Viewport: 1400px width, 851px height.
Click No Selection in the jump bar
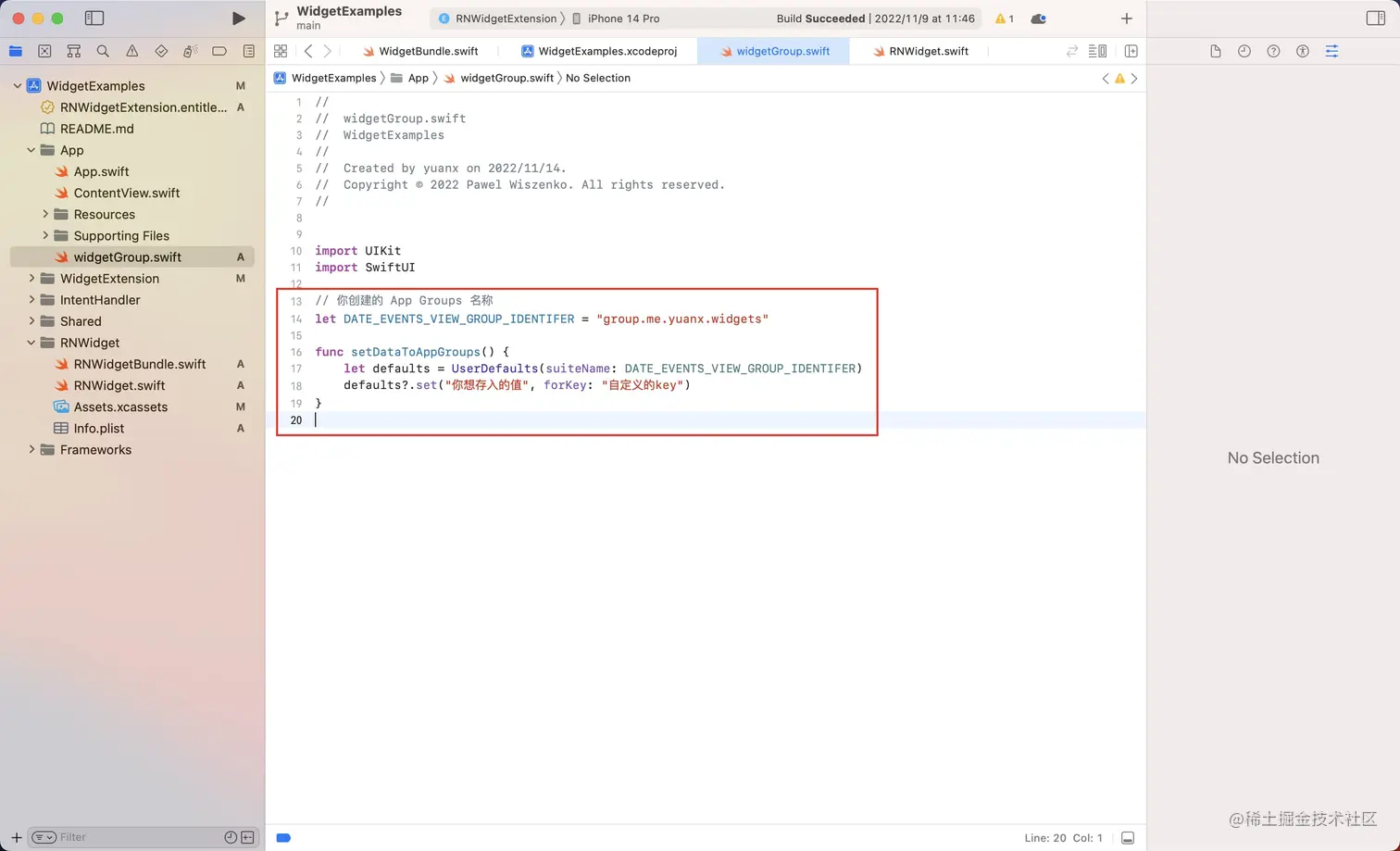(598, 78)
